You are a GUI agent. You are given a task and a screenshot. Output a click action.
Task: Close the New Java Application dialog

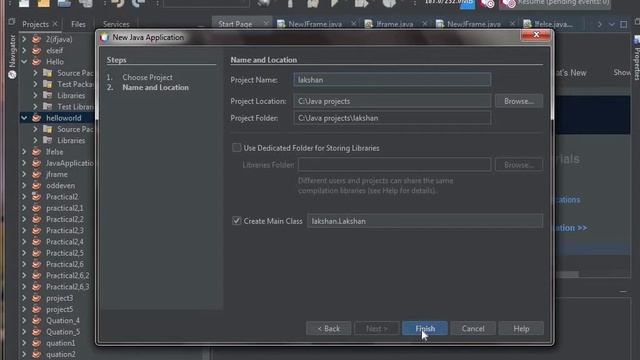pyautogui.click(x=536, y=35)
